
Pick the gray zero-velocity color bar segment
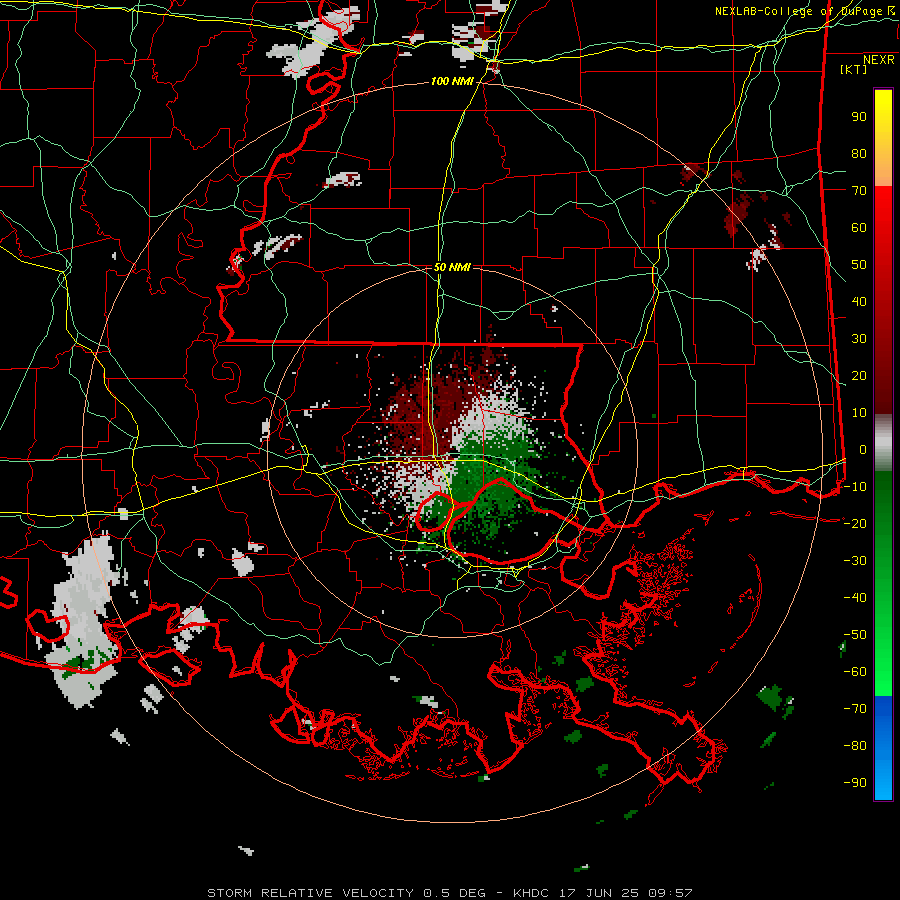click(883, 443)
